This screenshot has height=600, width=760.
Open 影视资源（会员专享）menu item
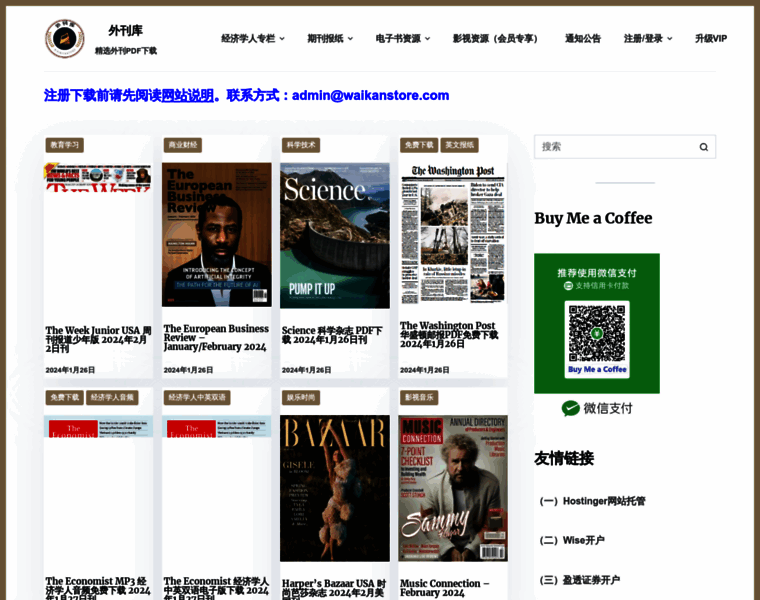495,38
